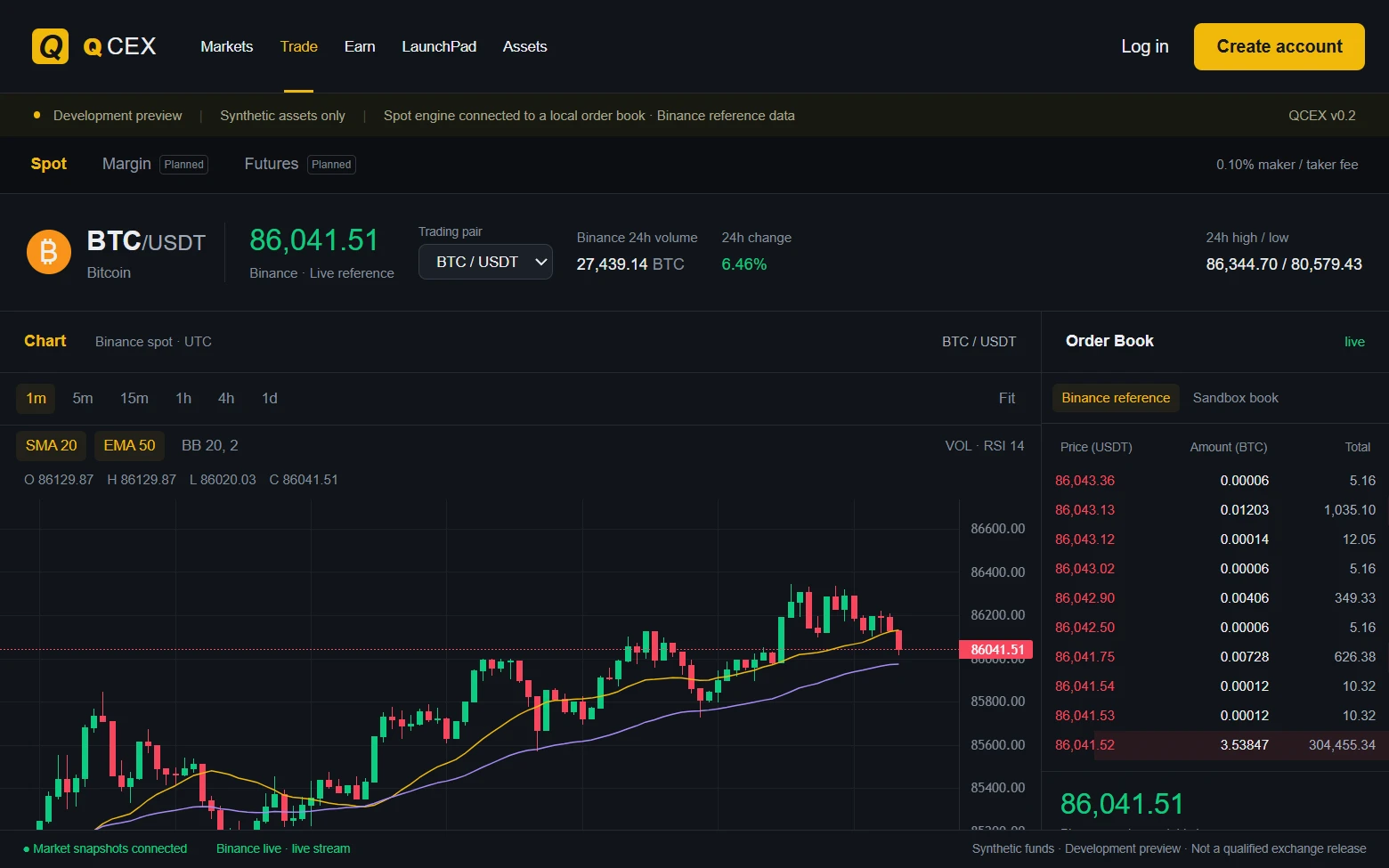Select the Spot trading tab
The height and width of the screenshot is (868, 1389).
click(x=49, y=164)
